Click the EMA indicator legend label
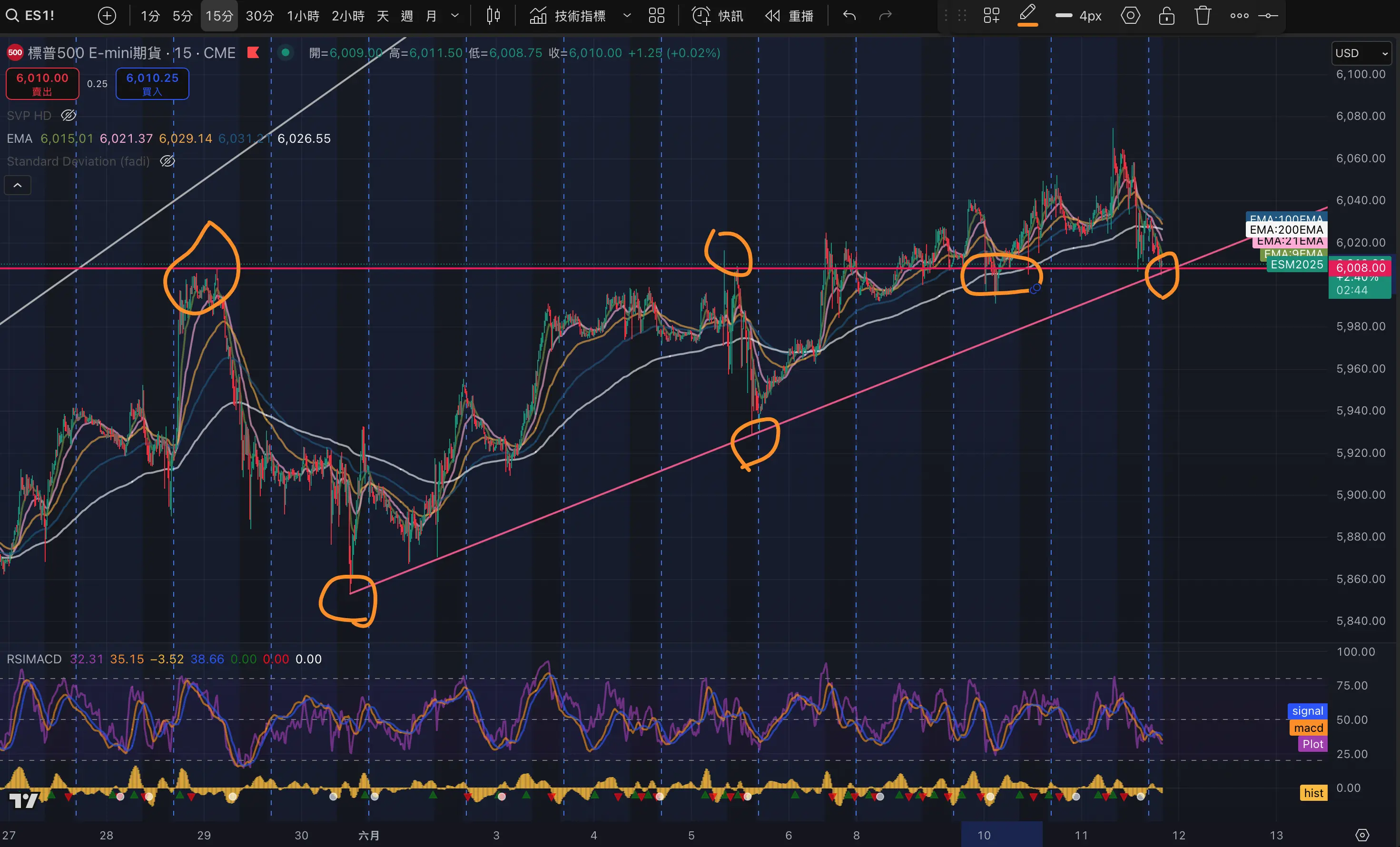The width and height of the screenshot is (1400, 847). coord(20,138)
